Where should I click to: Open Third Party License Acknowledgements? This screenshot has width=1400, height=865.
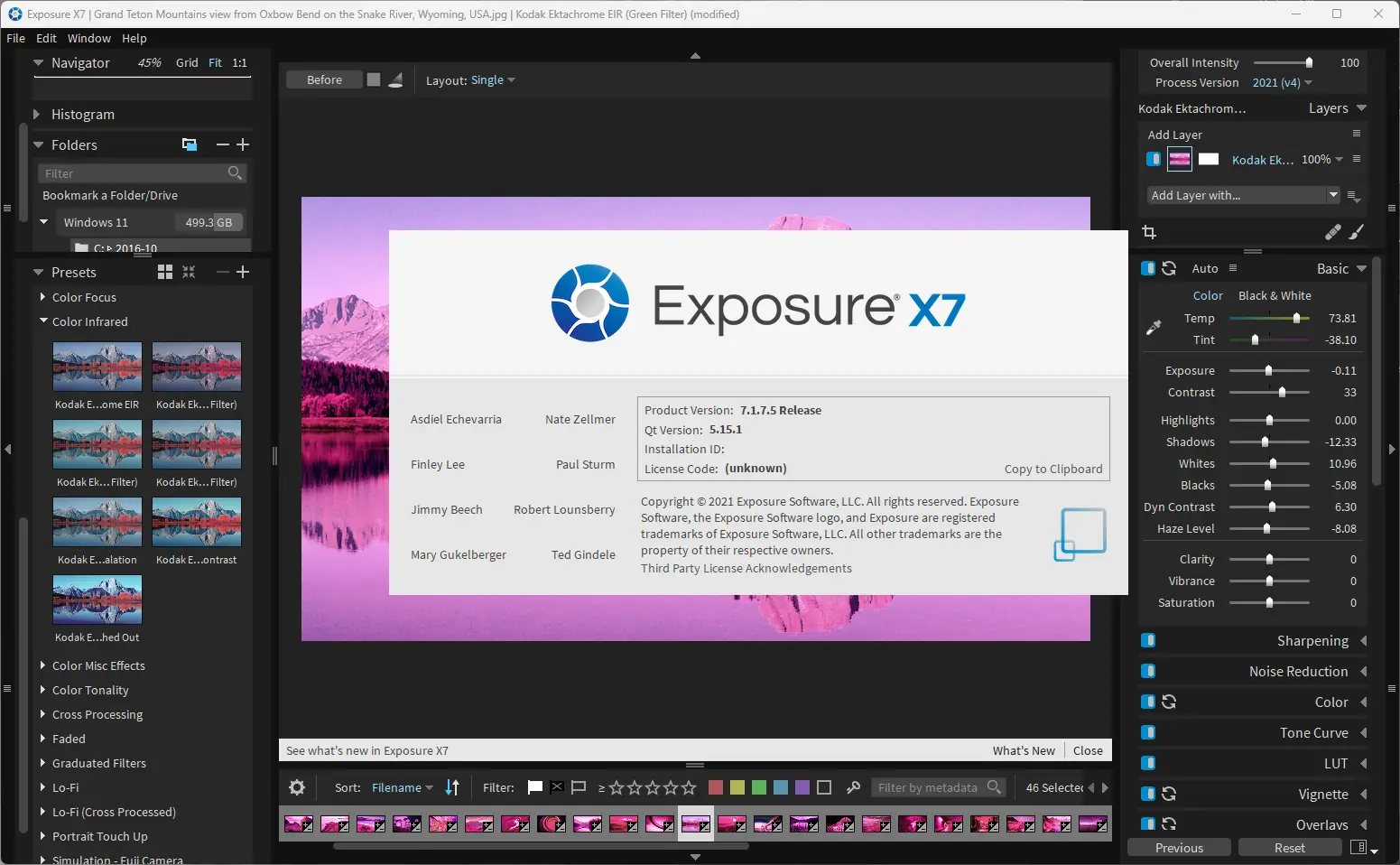pos(746,568)
